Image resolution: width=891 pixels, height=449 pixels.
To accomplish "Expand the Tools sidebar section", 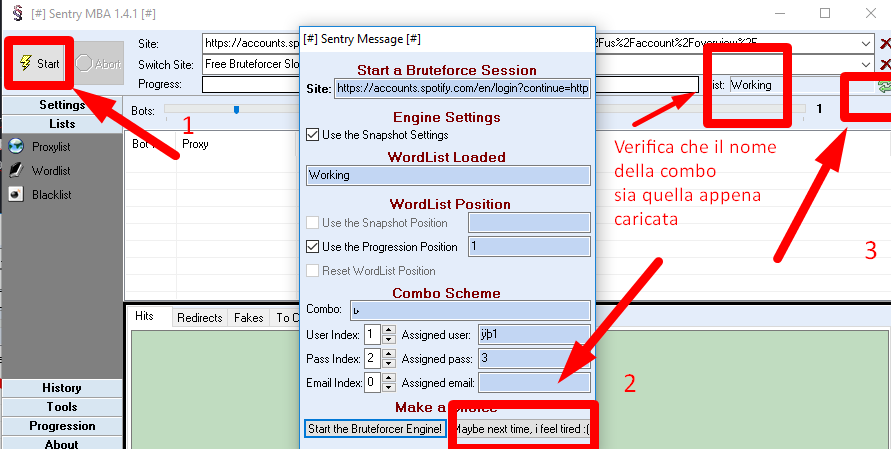I will pos(62,407).
